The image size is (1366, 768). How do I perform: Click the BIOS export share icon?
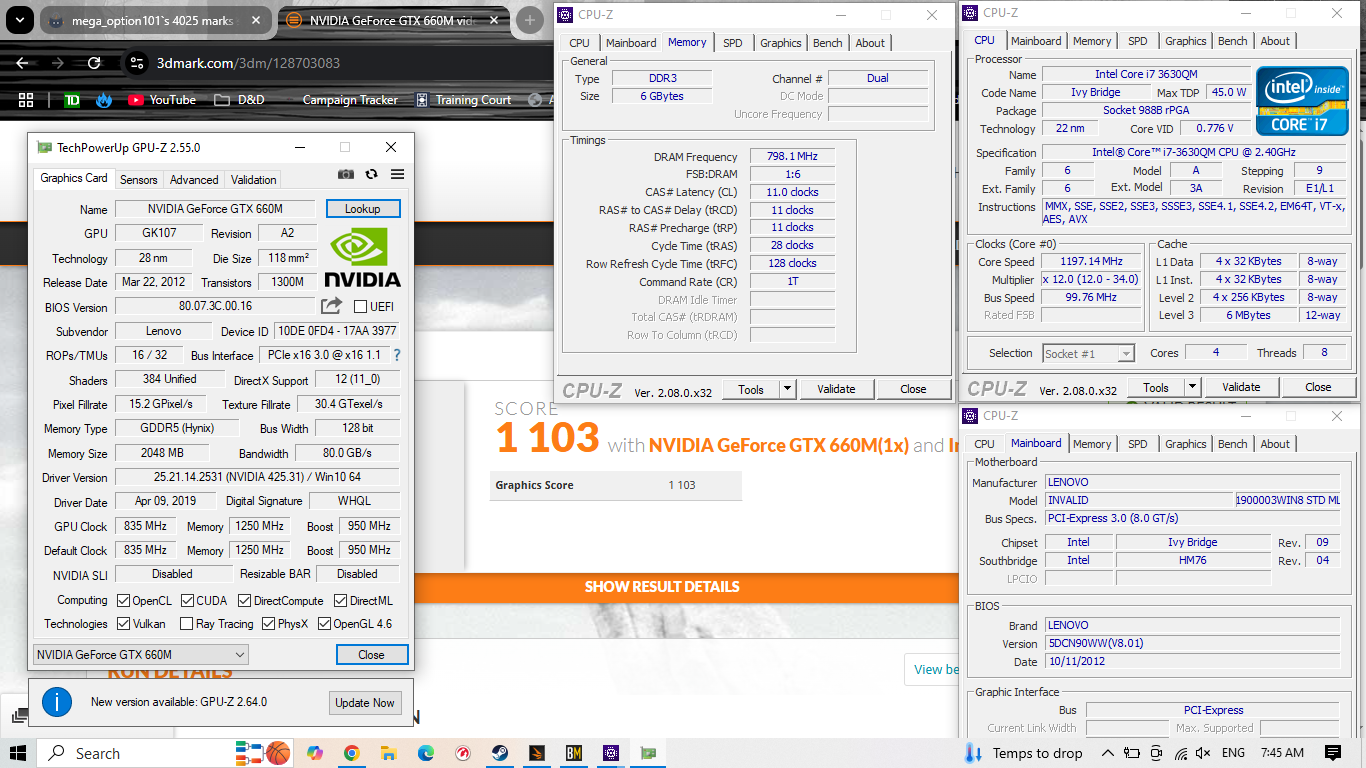tap(331, 306)
